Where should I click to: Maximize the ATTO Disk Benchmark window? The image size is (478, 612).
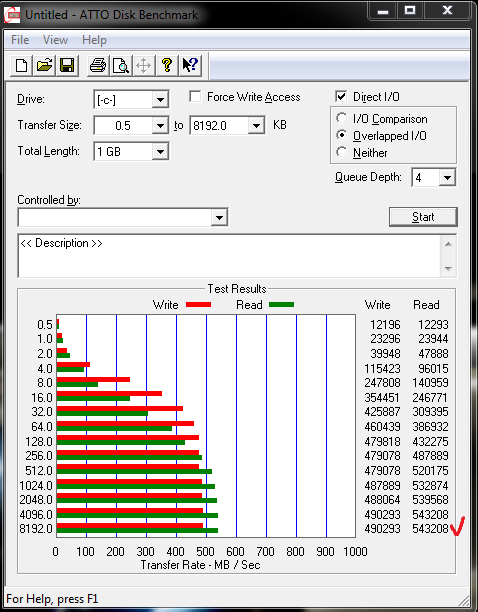pos(409,11)
